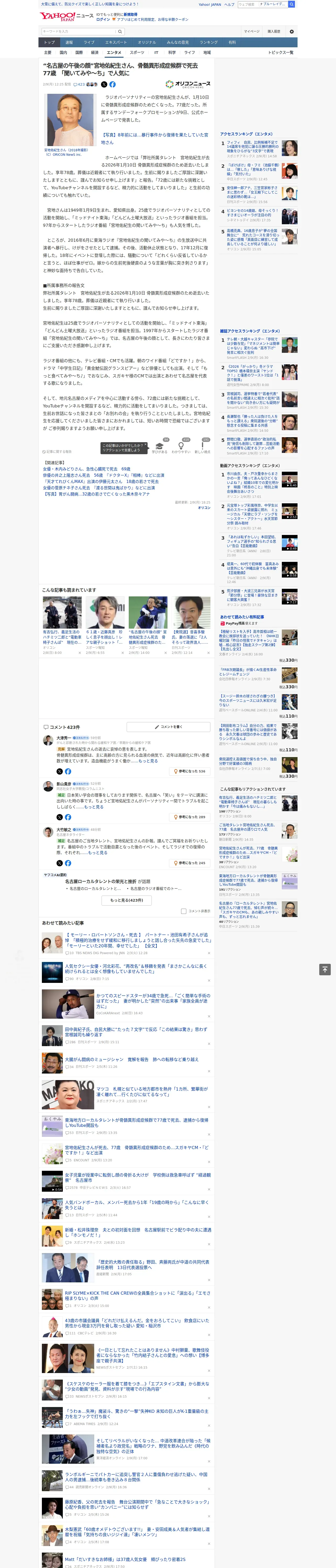Share 大竹敏之 comment on Facebook
Viewport: 336px width, 1568px height.
coord(68,863)
